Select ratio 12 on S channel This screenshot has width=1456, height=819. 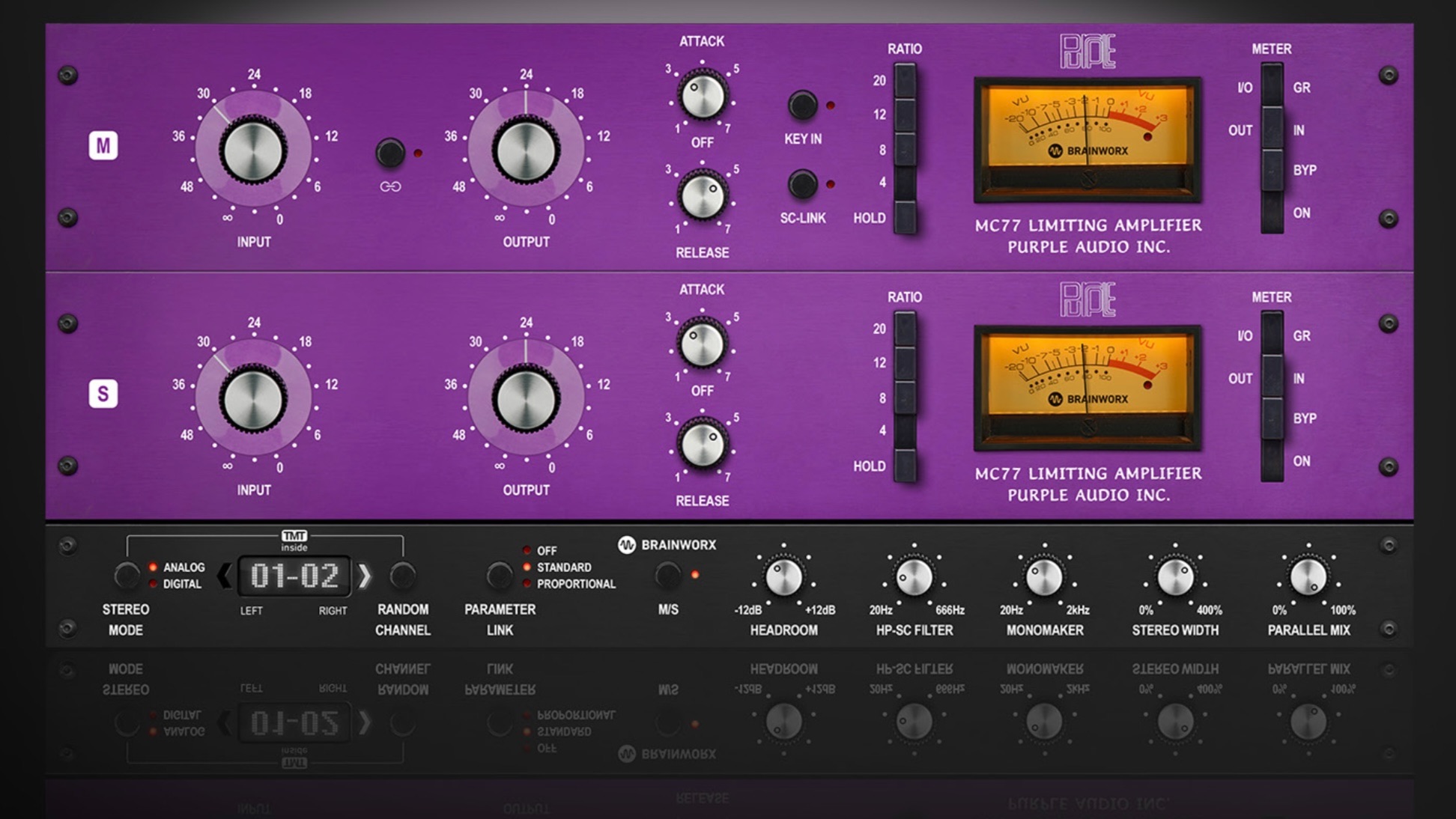[905, 363]
